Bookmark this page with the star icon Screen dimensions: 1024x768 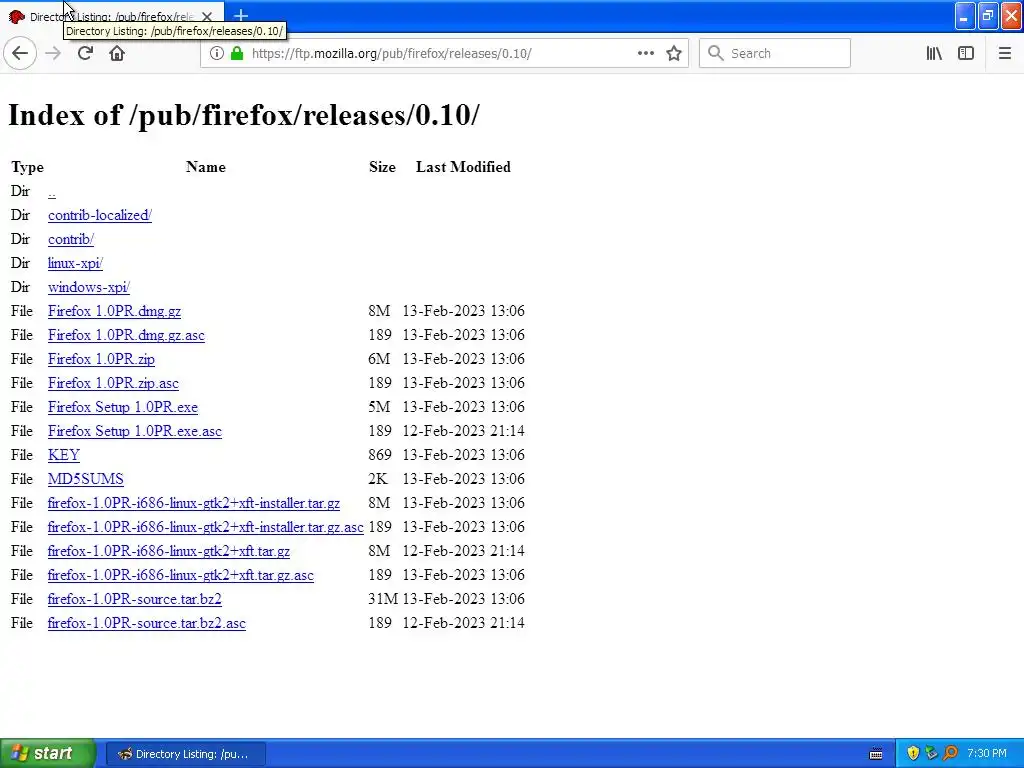point(674,53)
